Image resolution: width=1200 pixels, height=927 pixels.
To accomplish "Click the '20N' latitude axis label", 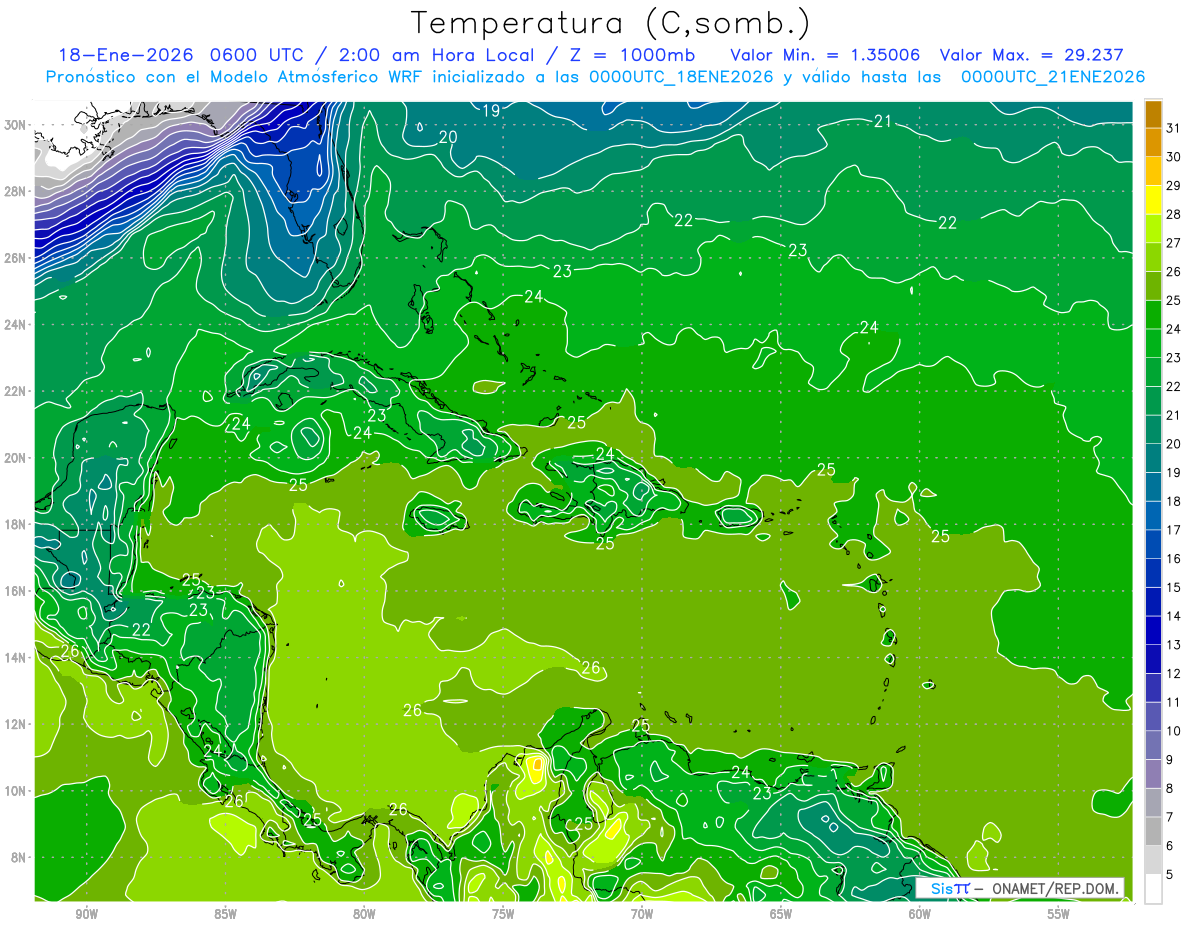I will point(16,458).
